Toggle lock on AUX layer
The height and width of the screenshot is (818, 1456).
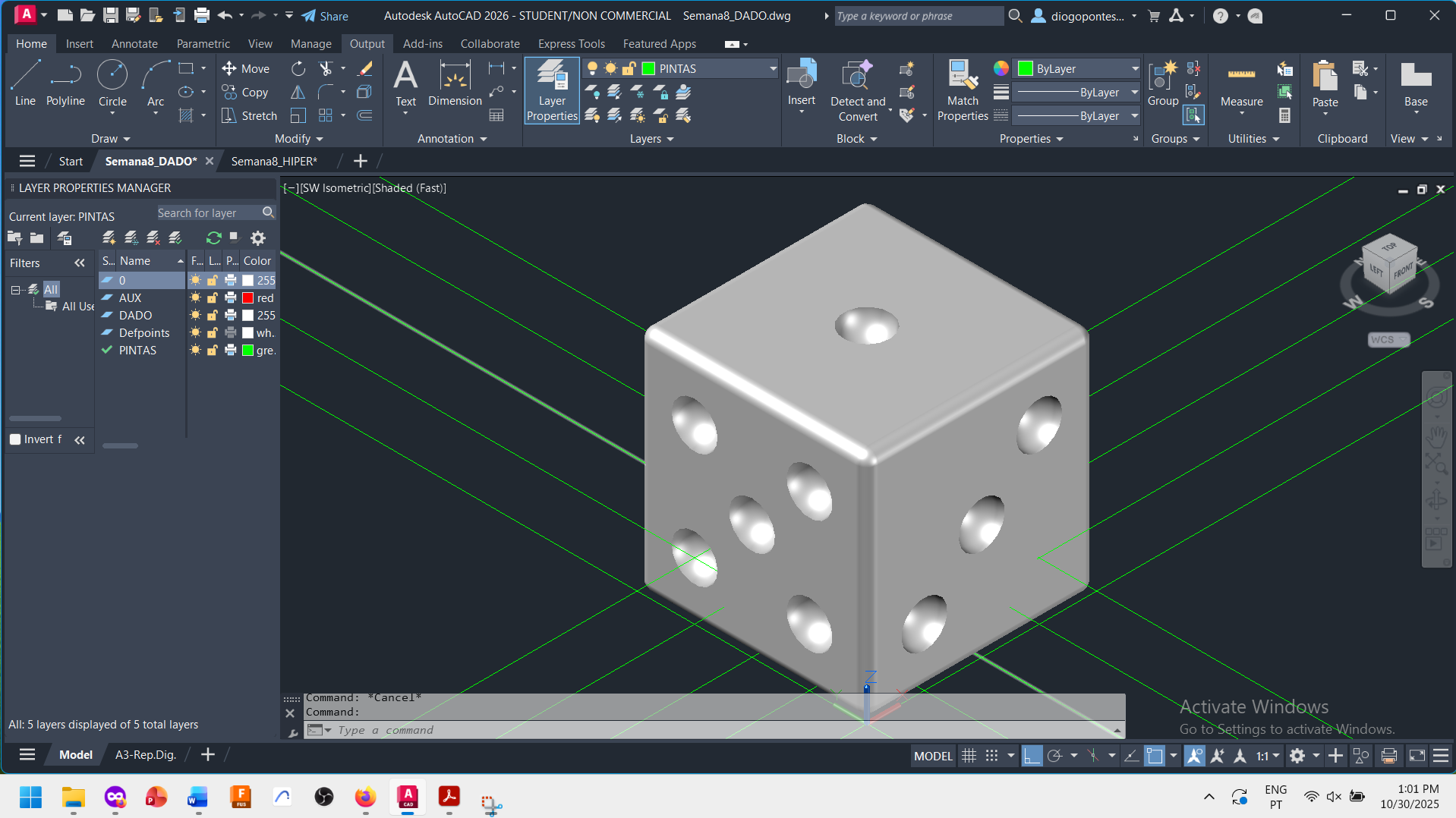(213, 298)
